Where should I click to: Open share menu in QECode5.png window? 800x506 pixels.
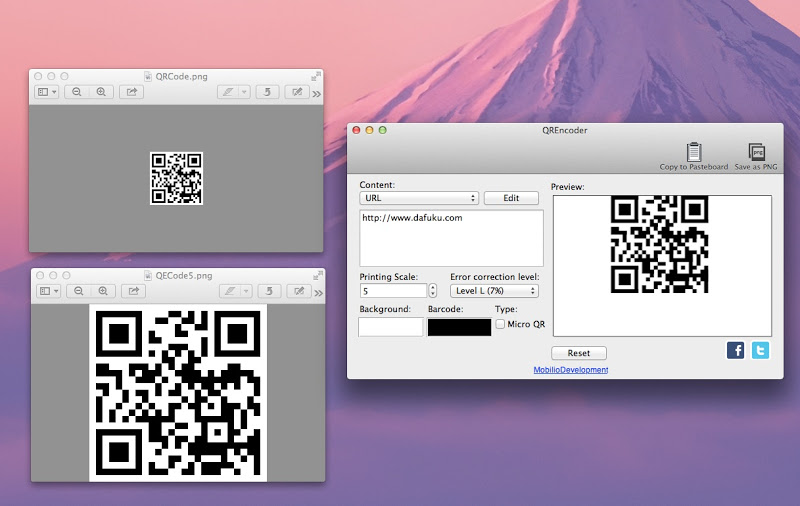click(134, 291)
